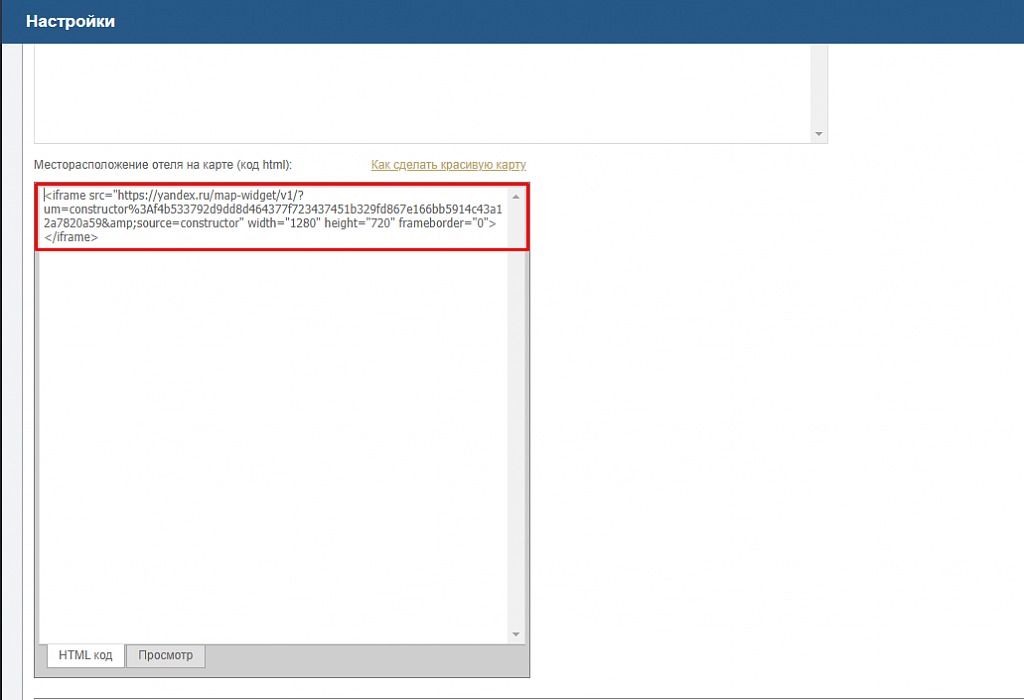Click inside the iframe code text area
The height and width of the screenshot is (700, 1024).
273,415
